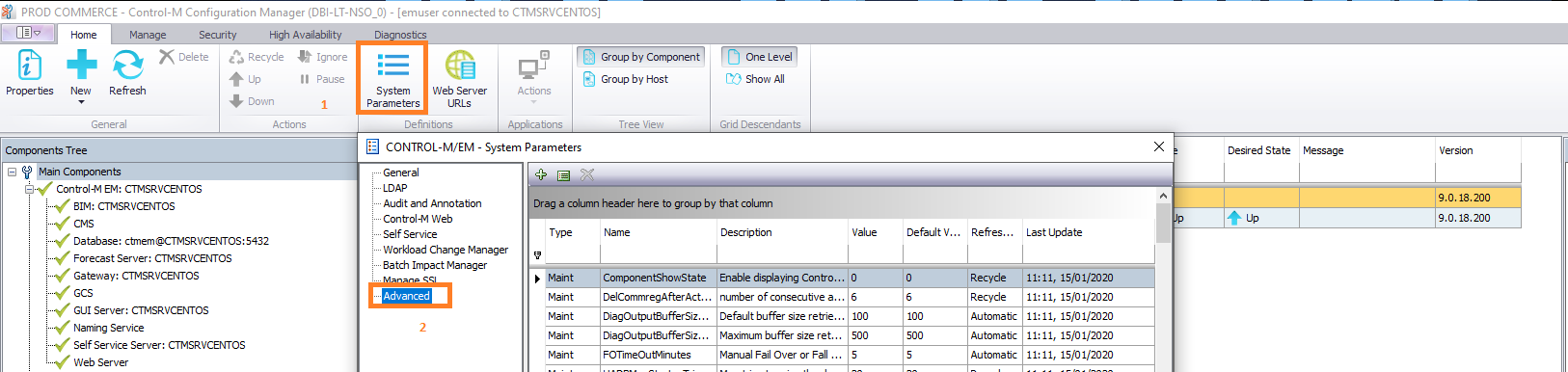The image size is (1568, 372).
Task: Click the Down action arrow
Action: point(252,101)
